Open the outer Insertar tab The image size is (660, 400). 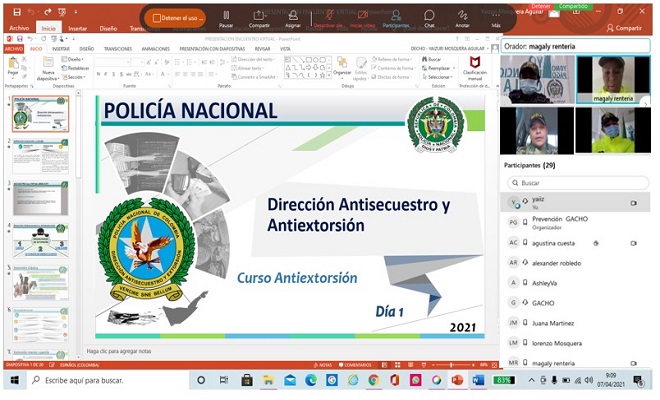(77, 28)
